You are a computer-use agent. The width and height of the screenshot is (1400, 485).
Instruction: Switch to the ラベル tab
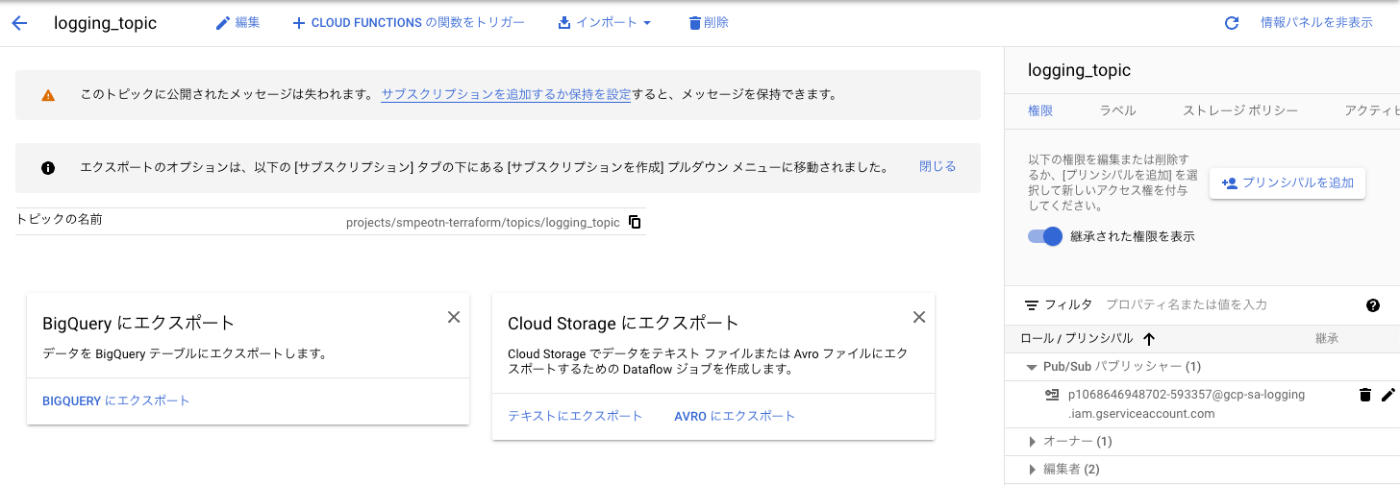click(1117, 111)
